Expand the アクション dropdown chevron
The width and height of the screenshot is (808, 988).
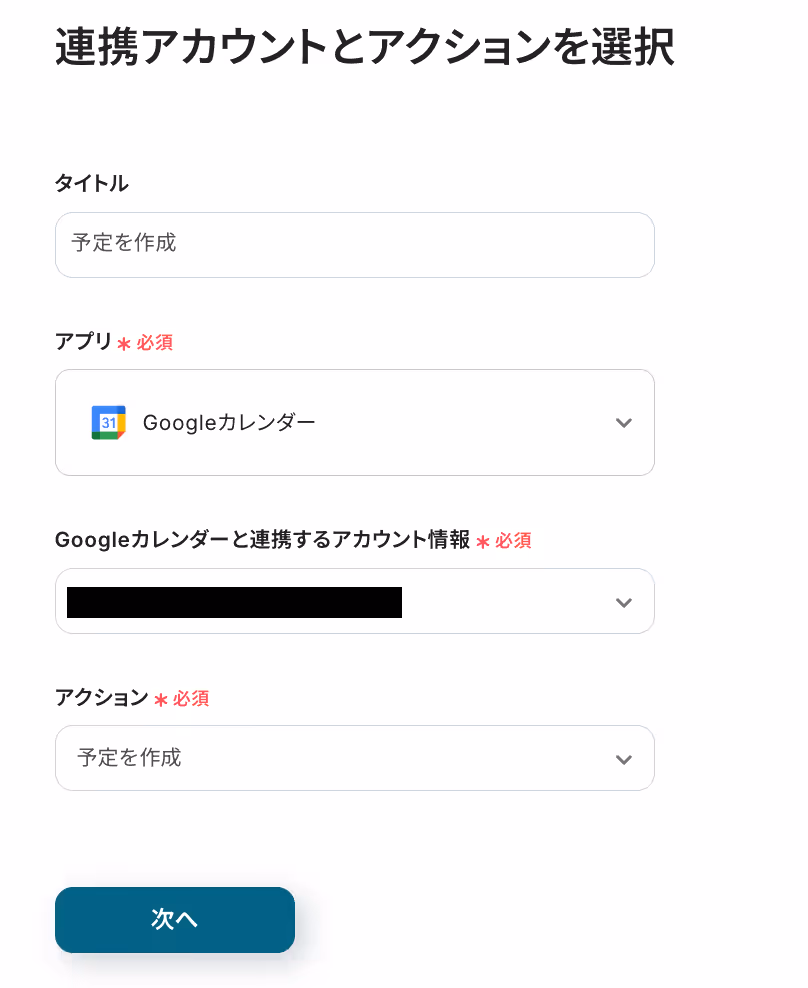(x=623, y=759)
